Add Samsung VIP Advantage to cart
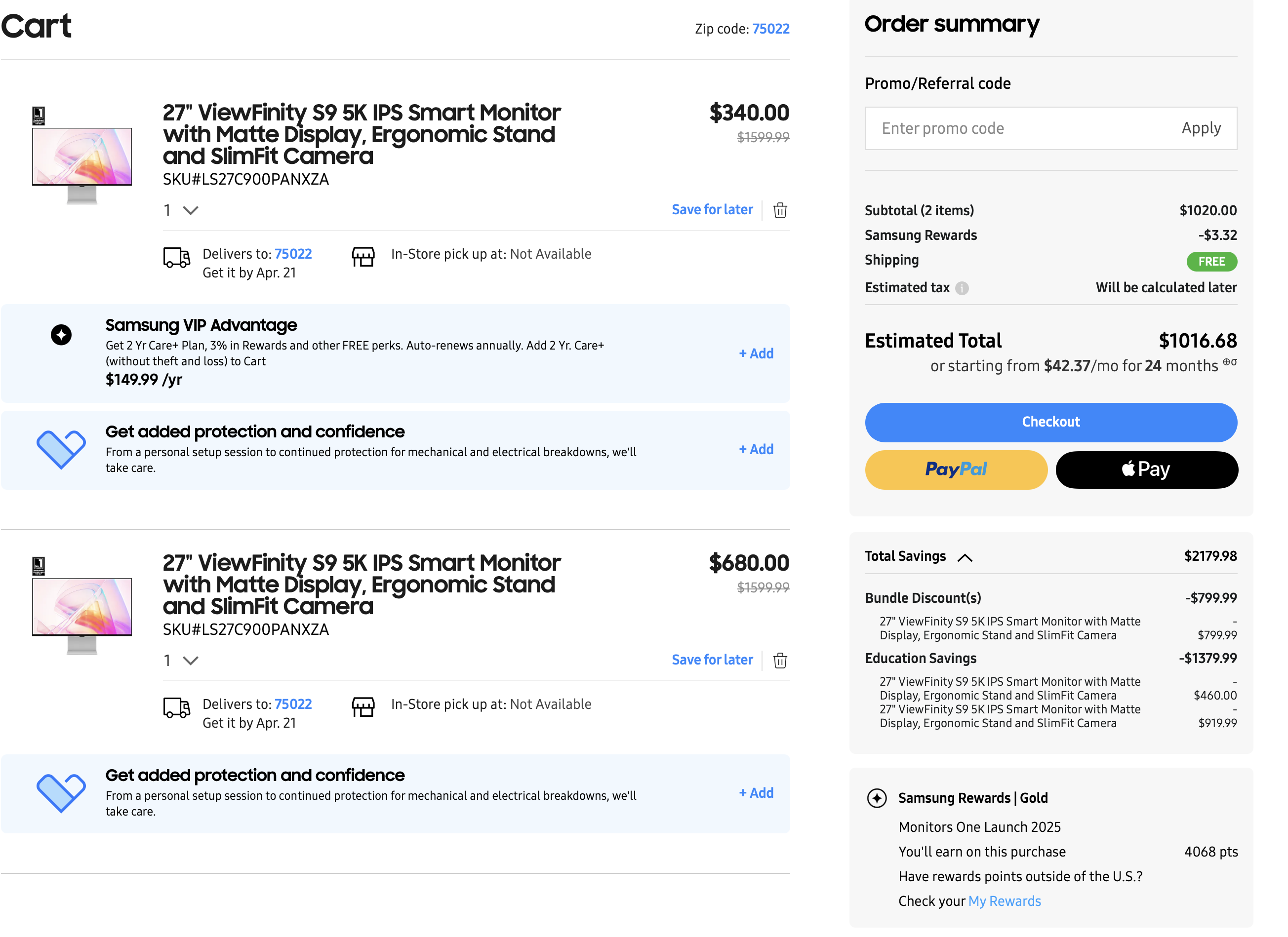Viewport: 1288px width, 937px height. [756, 354]
